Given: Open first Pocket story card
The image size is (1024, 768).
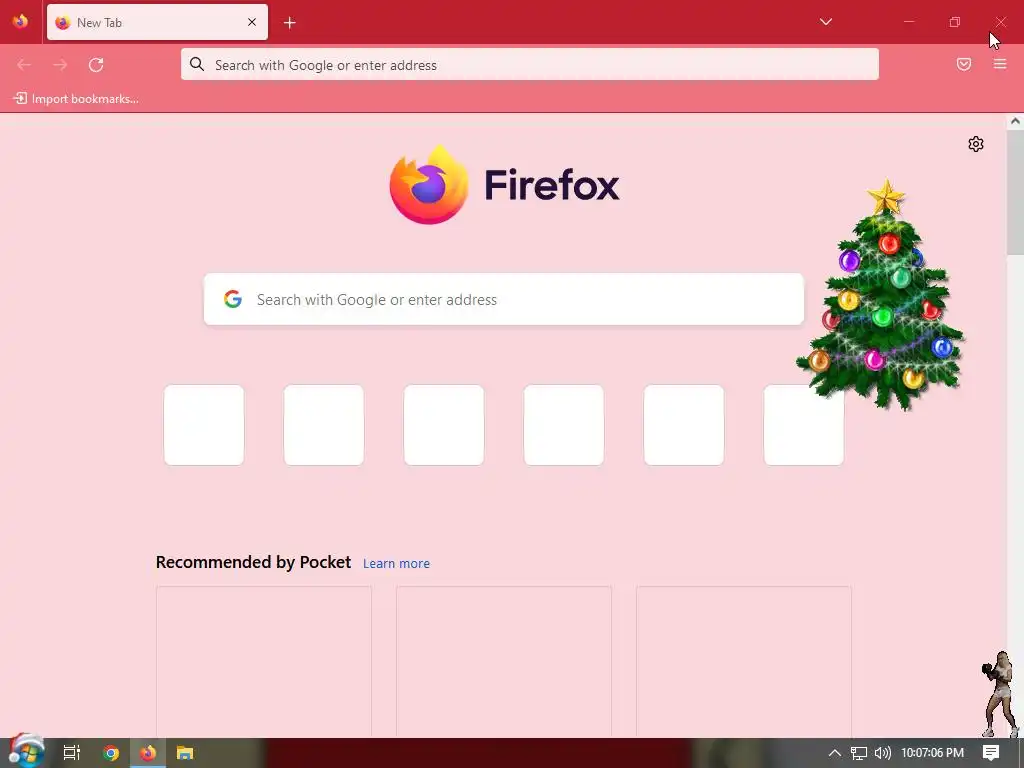Looking at the screenshot, I should coord(264,662).
